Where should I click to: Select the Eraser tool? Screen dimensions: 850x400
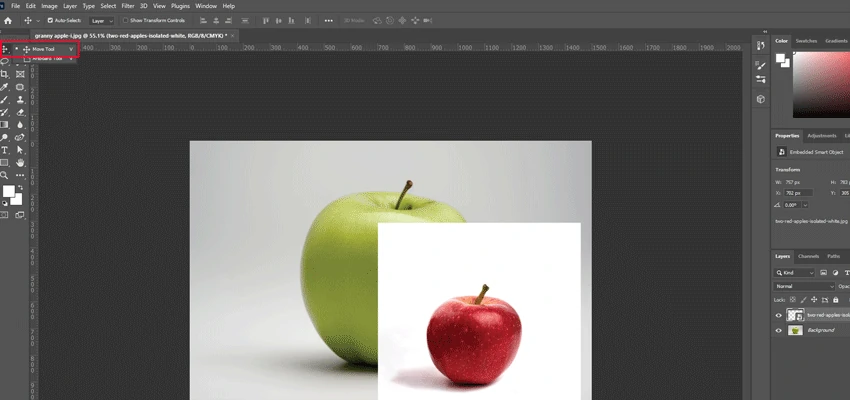20,113
